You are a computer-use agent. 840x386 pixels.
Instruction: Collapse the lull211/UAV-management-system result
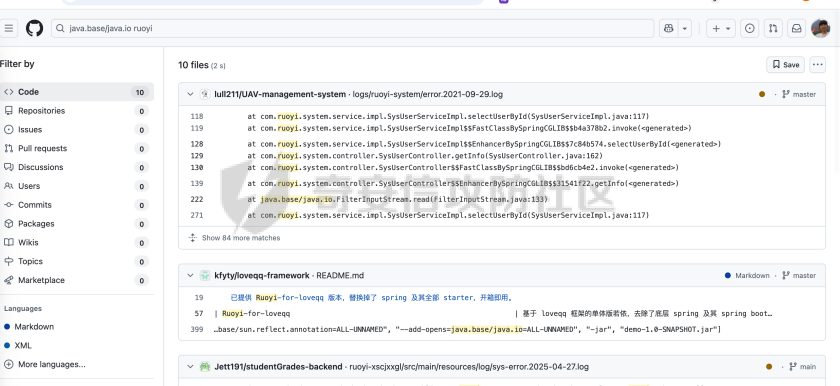190,94
